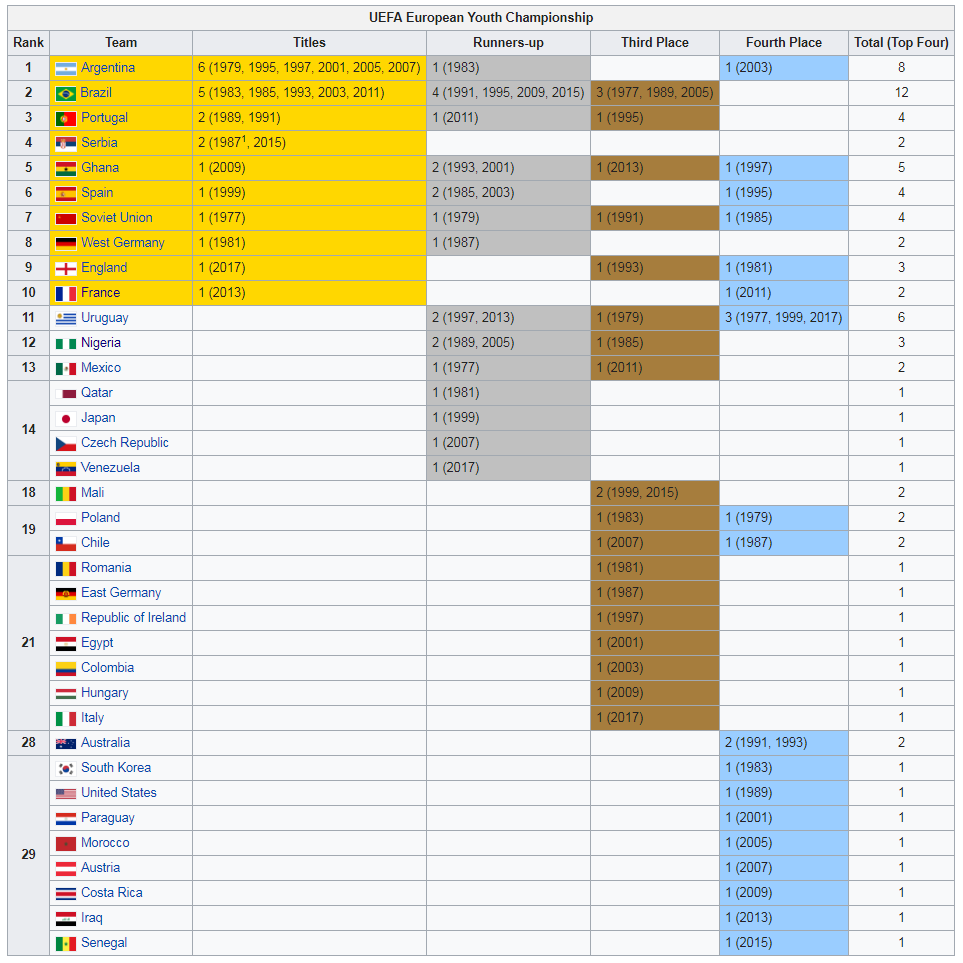
Task: Click the Titles column header
Action: point(309,42)
